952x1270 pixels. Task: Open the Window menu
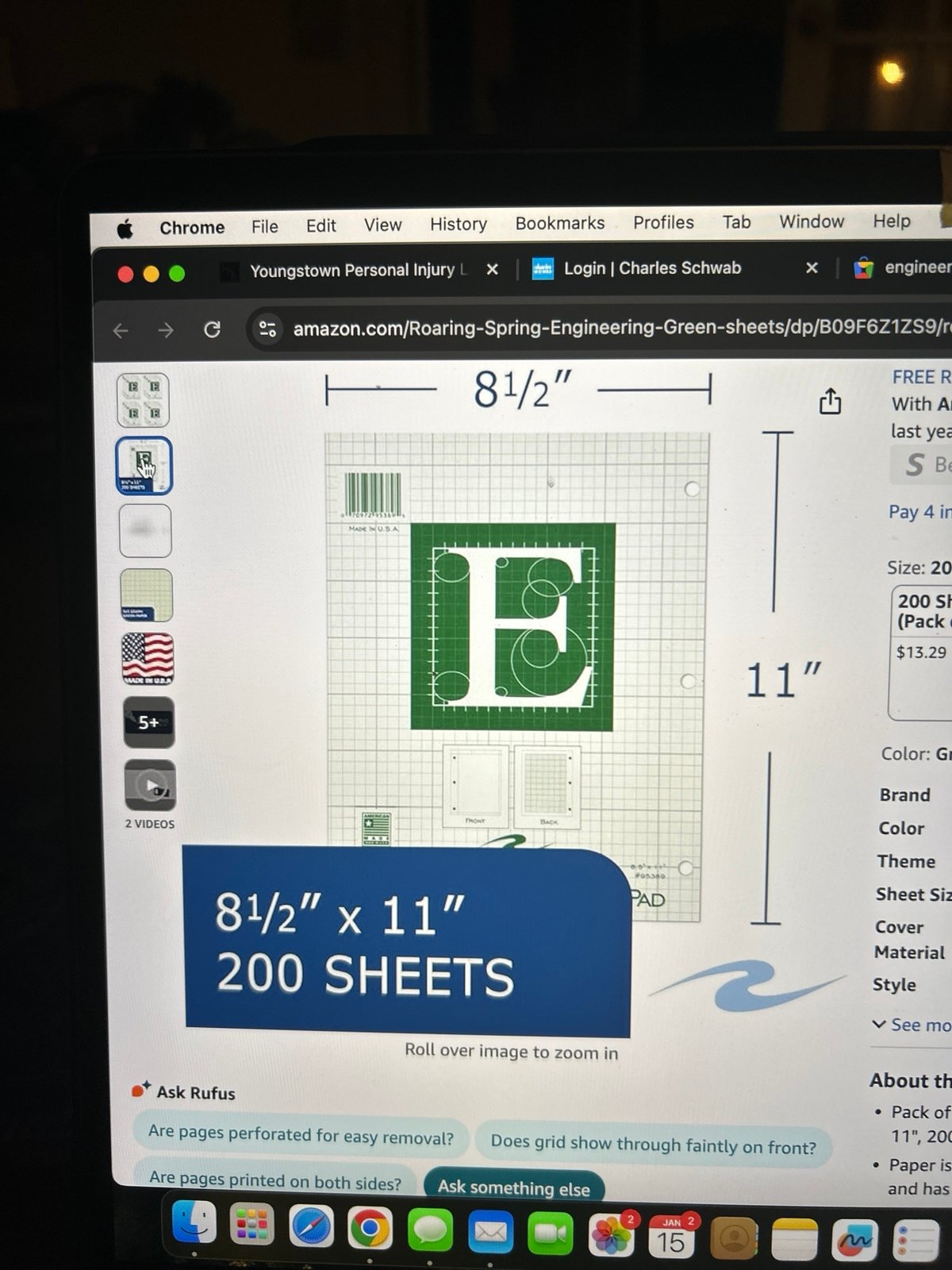812,221
